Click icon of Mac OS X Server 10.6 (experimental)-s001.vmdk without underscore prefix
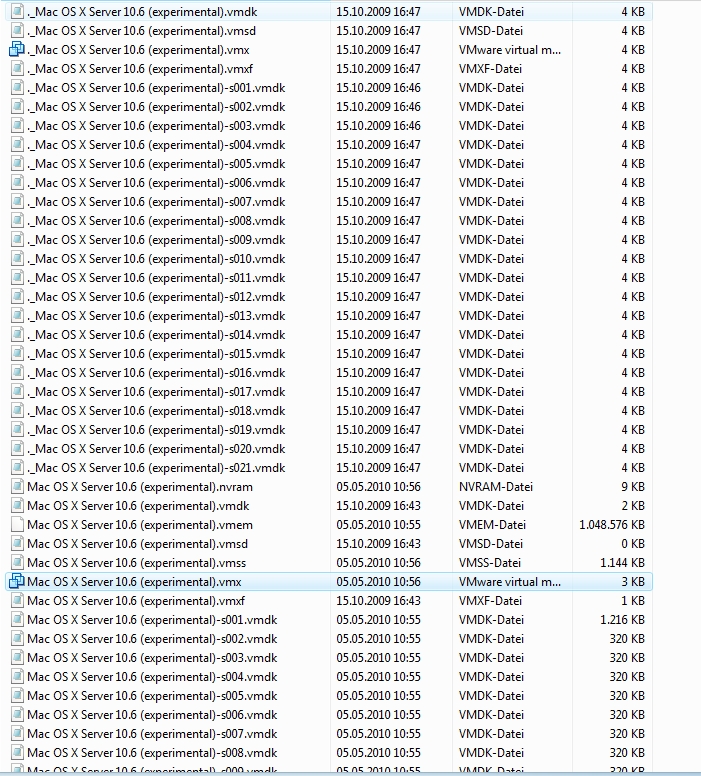Image resolution: width=701 pixels, height=776 pixels. pos(17,620)
